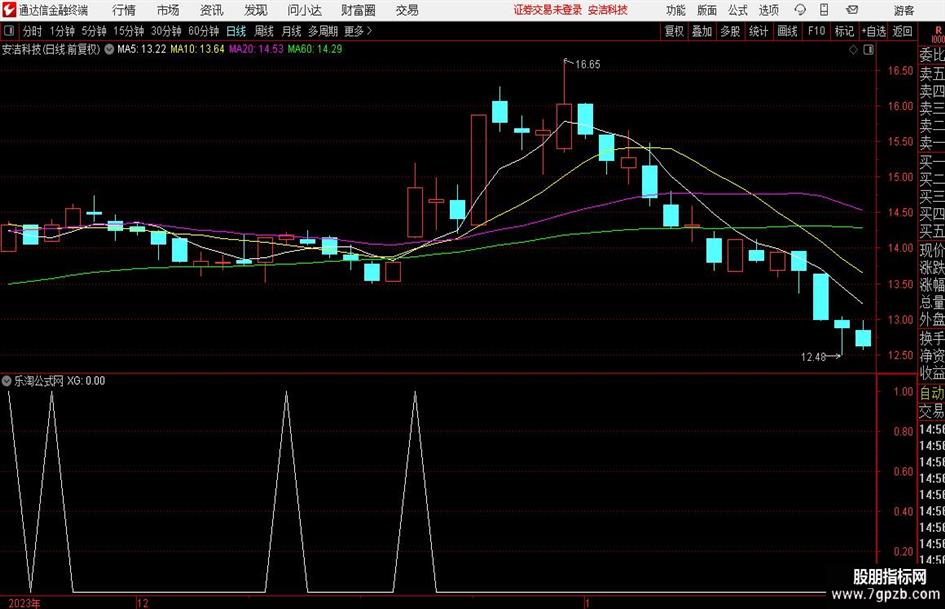Click the diamond icon at chart top right
This screenshot has width=945, height=609.
[x=853, y=50]
